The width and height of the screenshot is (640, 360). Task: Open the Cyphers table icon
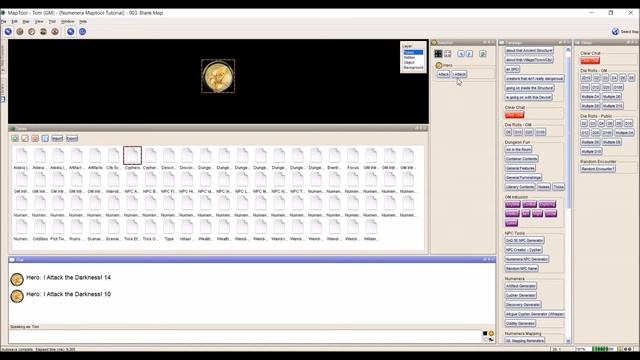pos(132,156)
